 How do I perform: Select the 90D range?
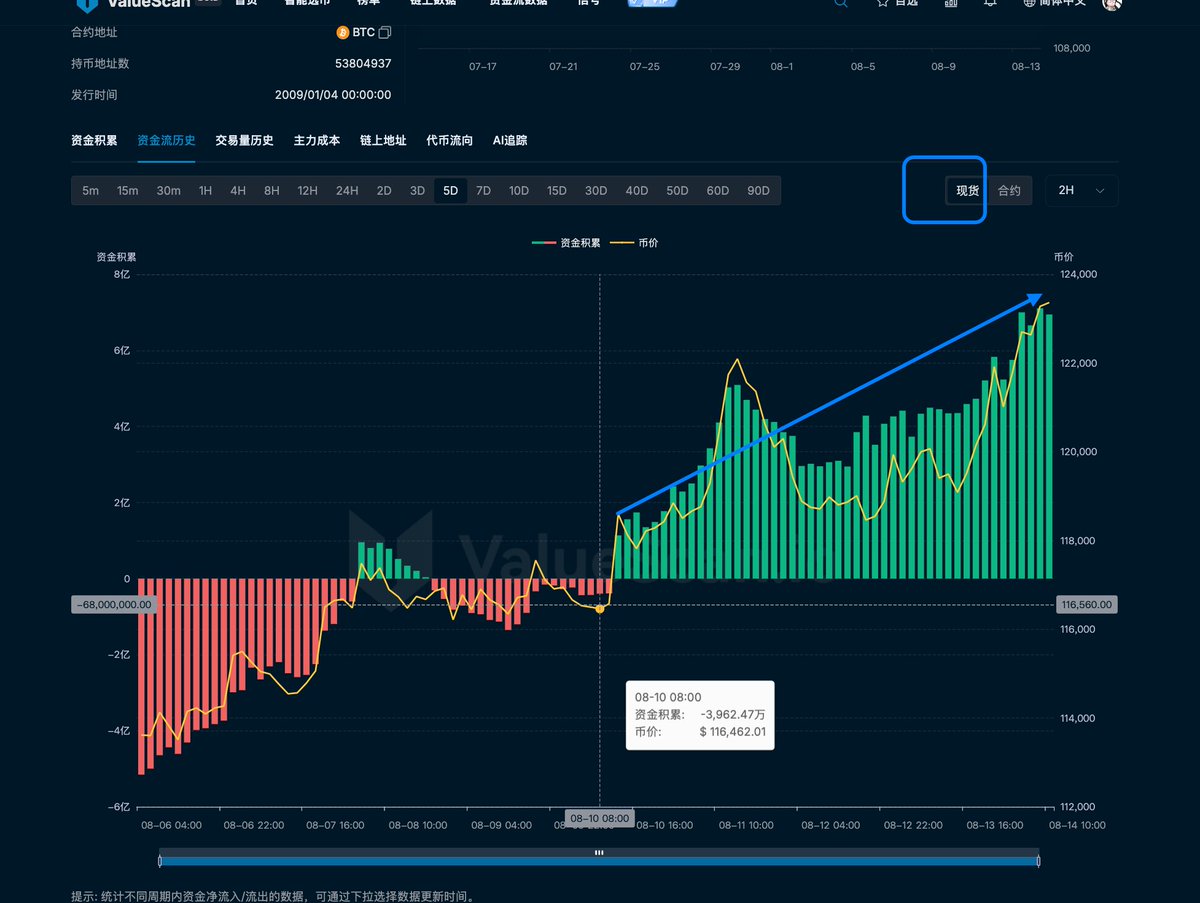tap(758, 191)
